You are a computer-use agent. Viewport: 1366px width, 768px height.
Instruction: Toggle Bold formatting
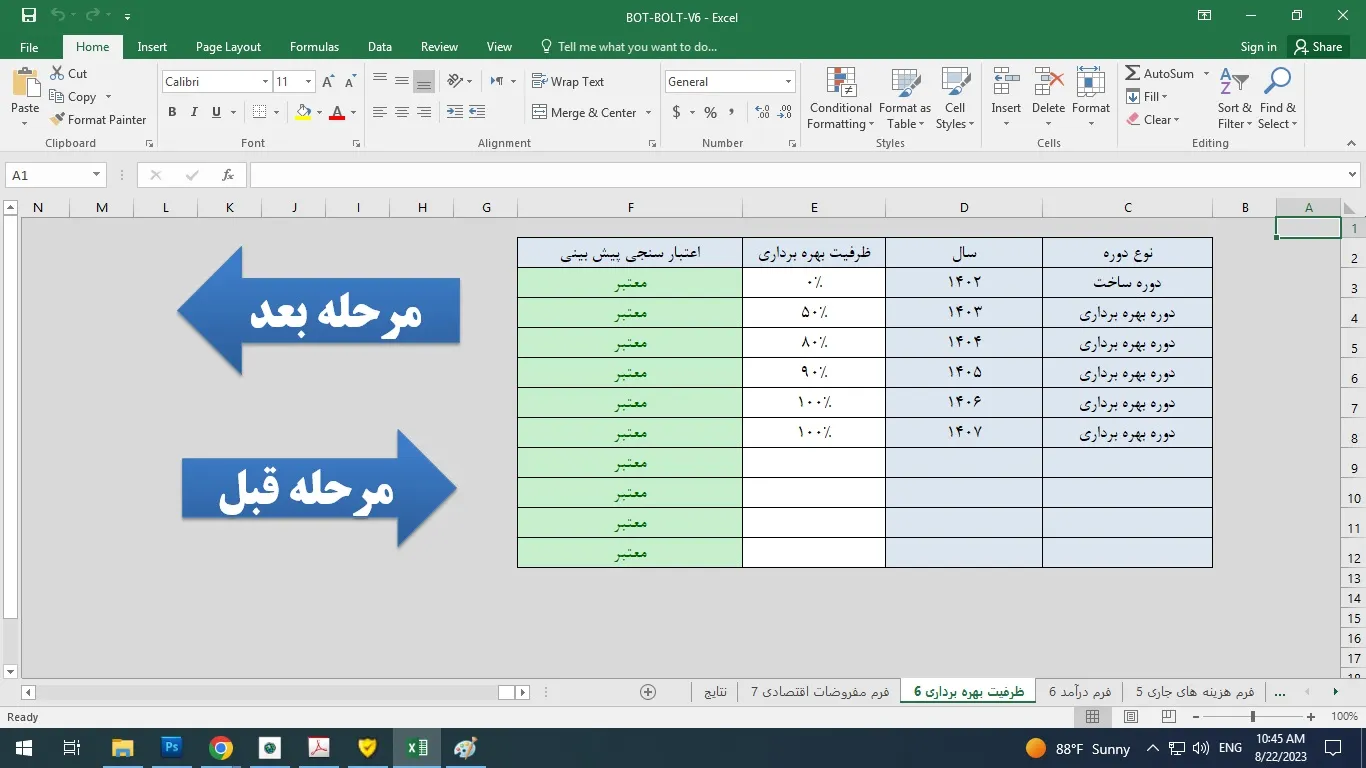(x=172, y=112)
